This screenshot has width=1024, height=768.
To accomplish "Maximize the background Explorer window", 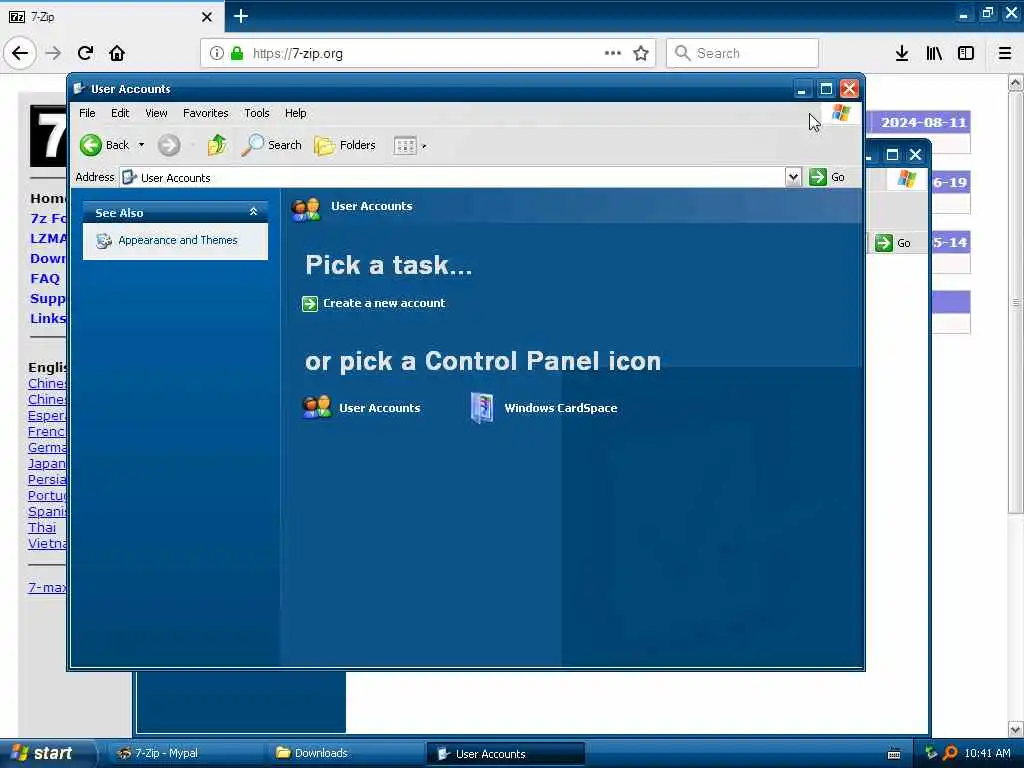I will pyautogui.click(x=892, y=155).
